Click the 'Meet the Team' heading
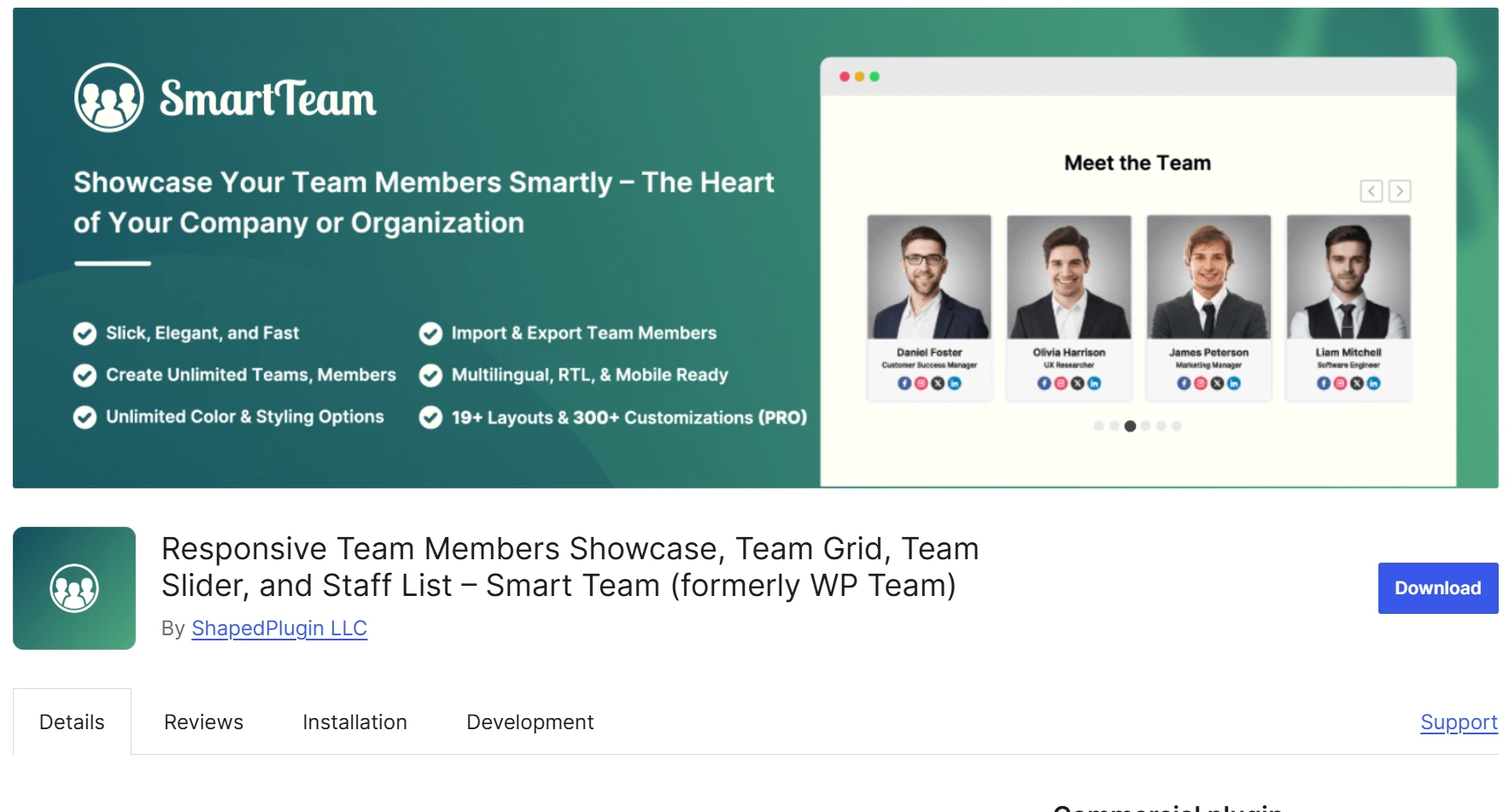The width and height of the screenshot is (1509, 812). pyautogui.click(x=1138, y=163)
